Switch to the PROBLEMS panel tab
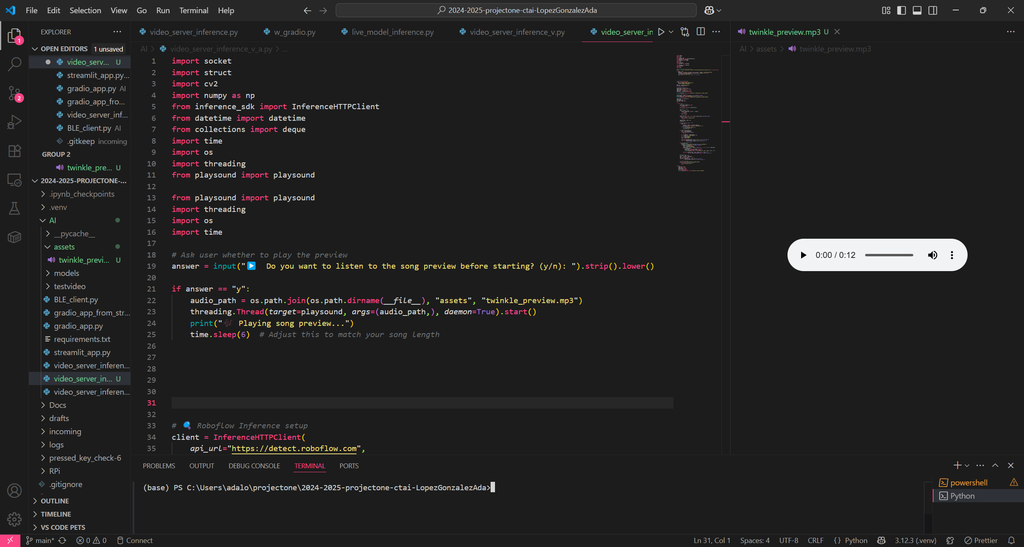Image resolution: width=1024 pixels, height=547 pixels. (x=158, y=466)
